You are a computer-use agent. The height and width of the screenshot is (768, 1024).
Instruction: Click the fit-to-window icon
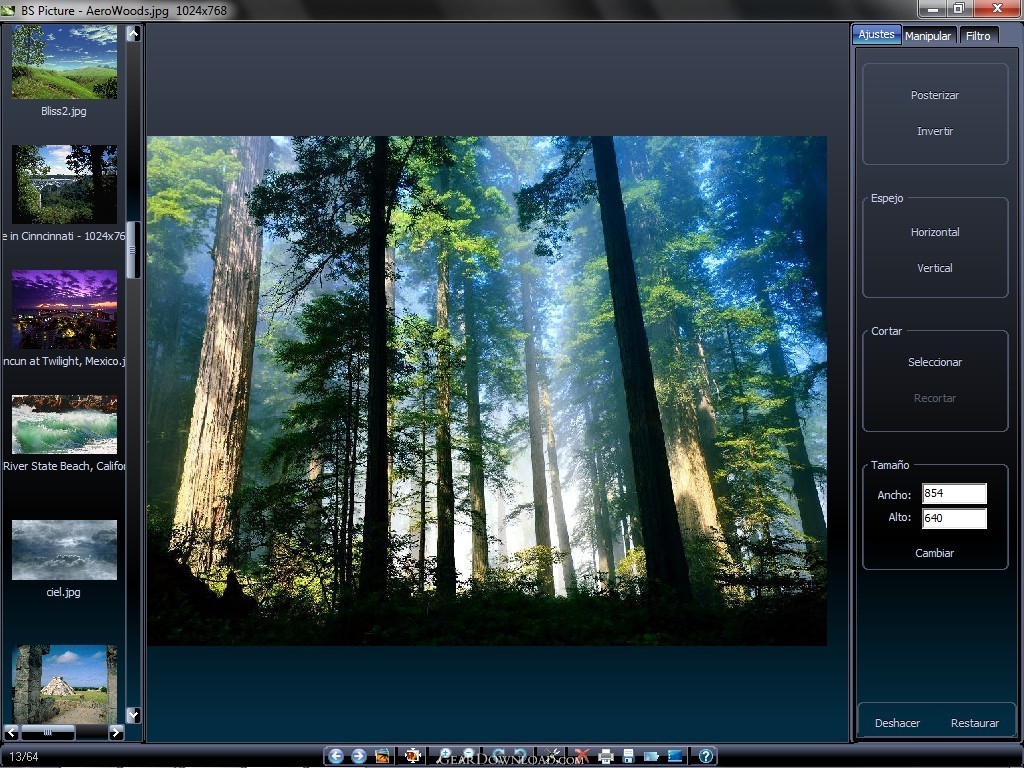pos(413,756)
